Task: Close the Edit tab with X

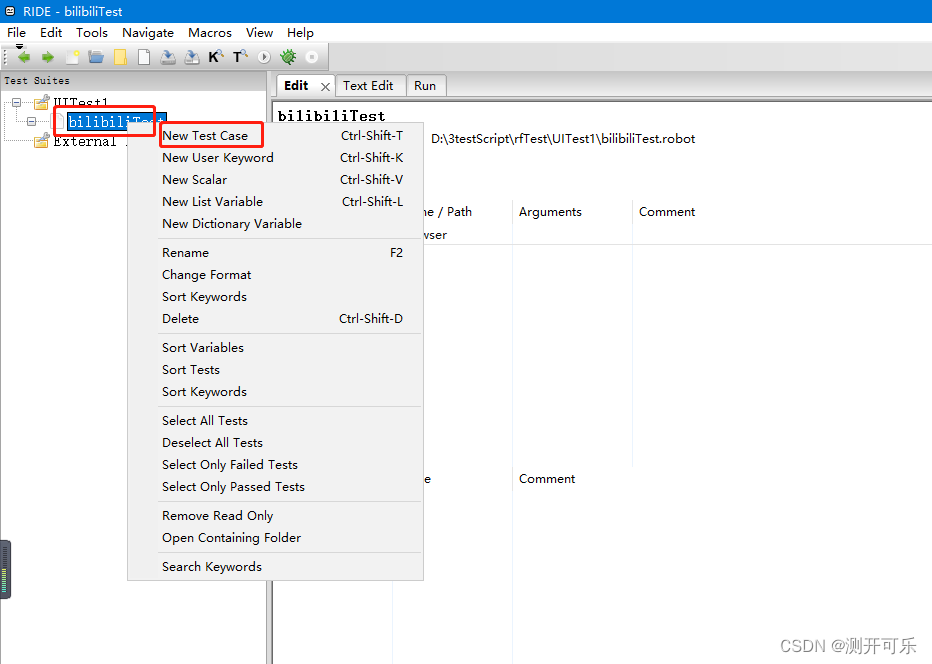Action: click(325, 87)
